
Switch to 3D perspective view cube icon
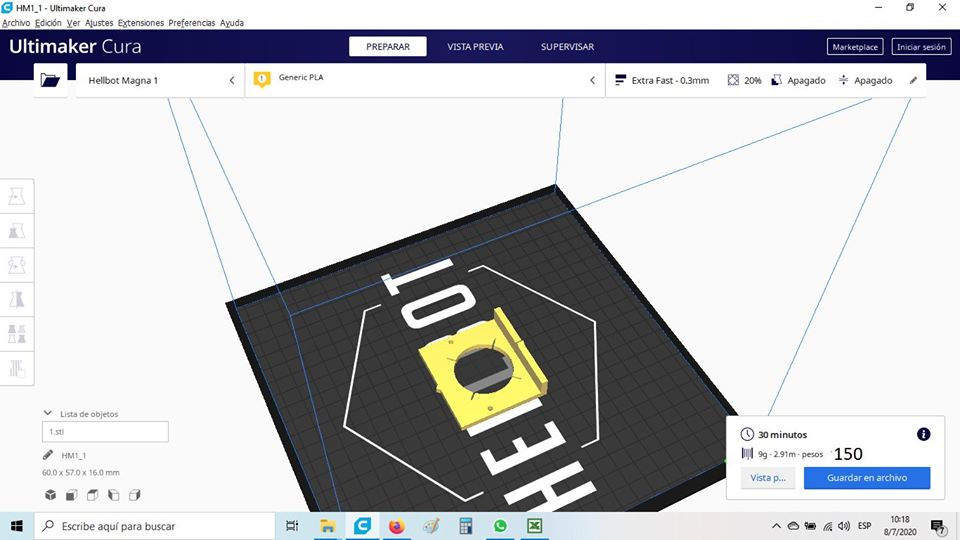[x=51, y=495]
